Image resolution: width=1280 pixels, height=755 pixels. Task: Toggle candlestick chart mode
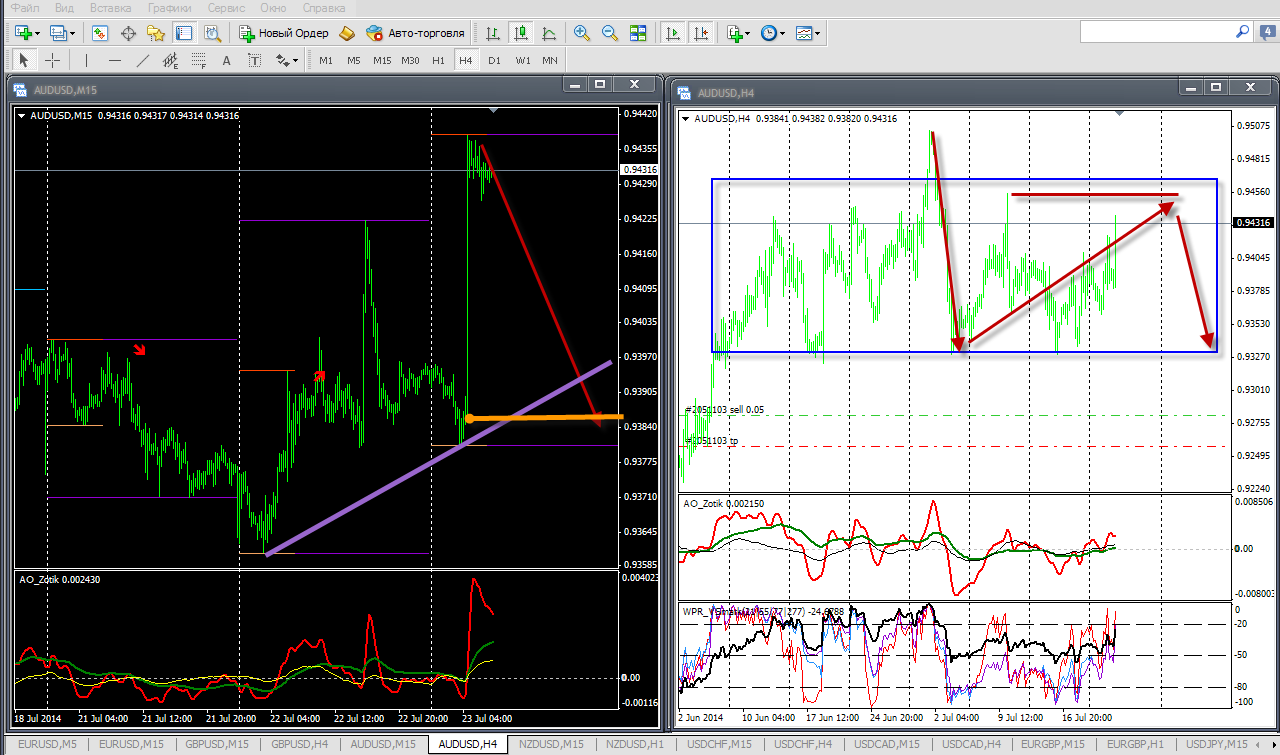pyautogui.click(x=520, y=33)
